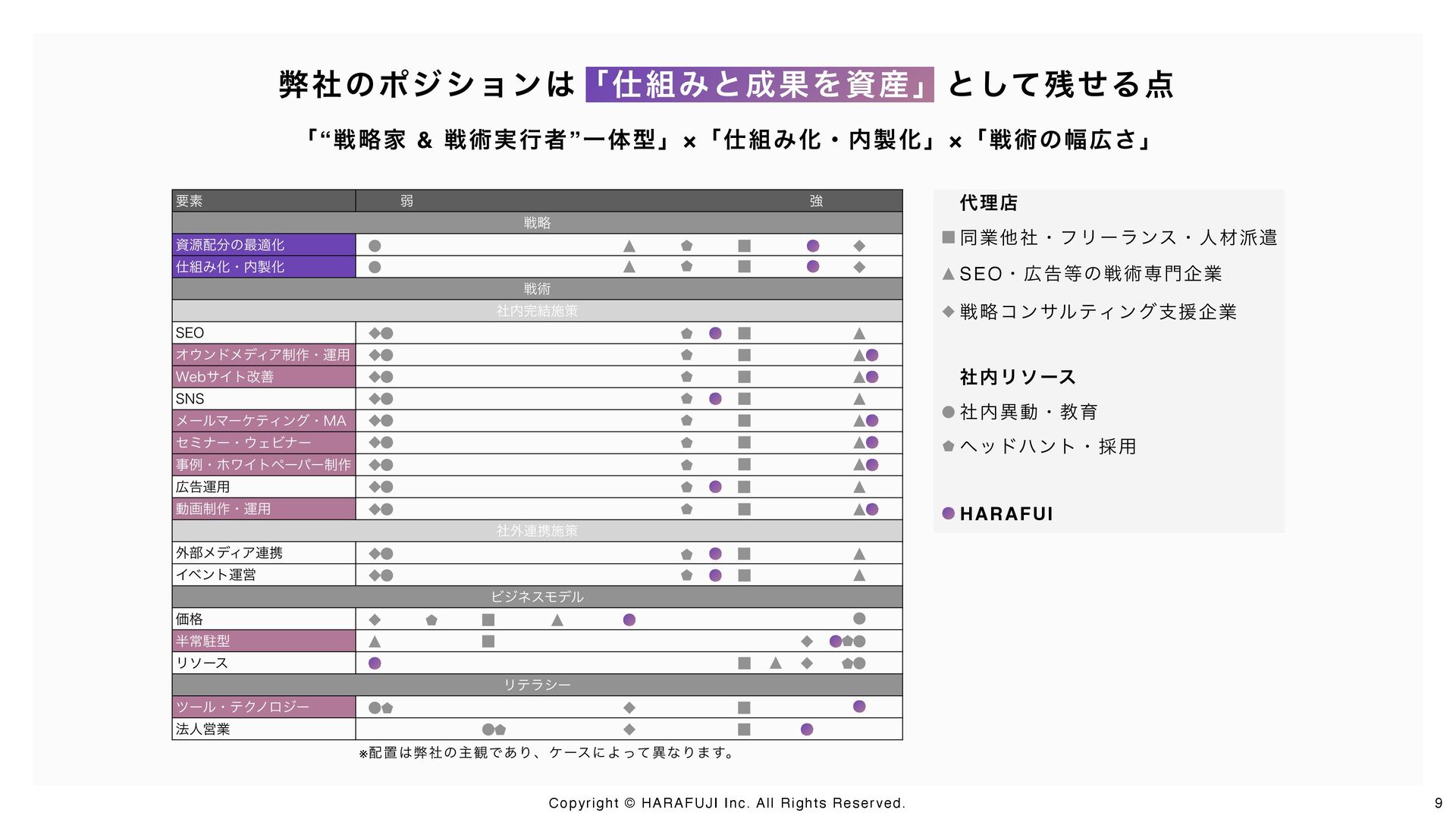Click the gray circle legend marker for 社内異動・教育
The height and width of the screenshot is (819, 1456).
coord(948,412)
